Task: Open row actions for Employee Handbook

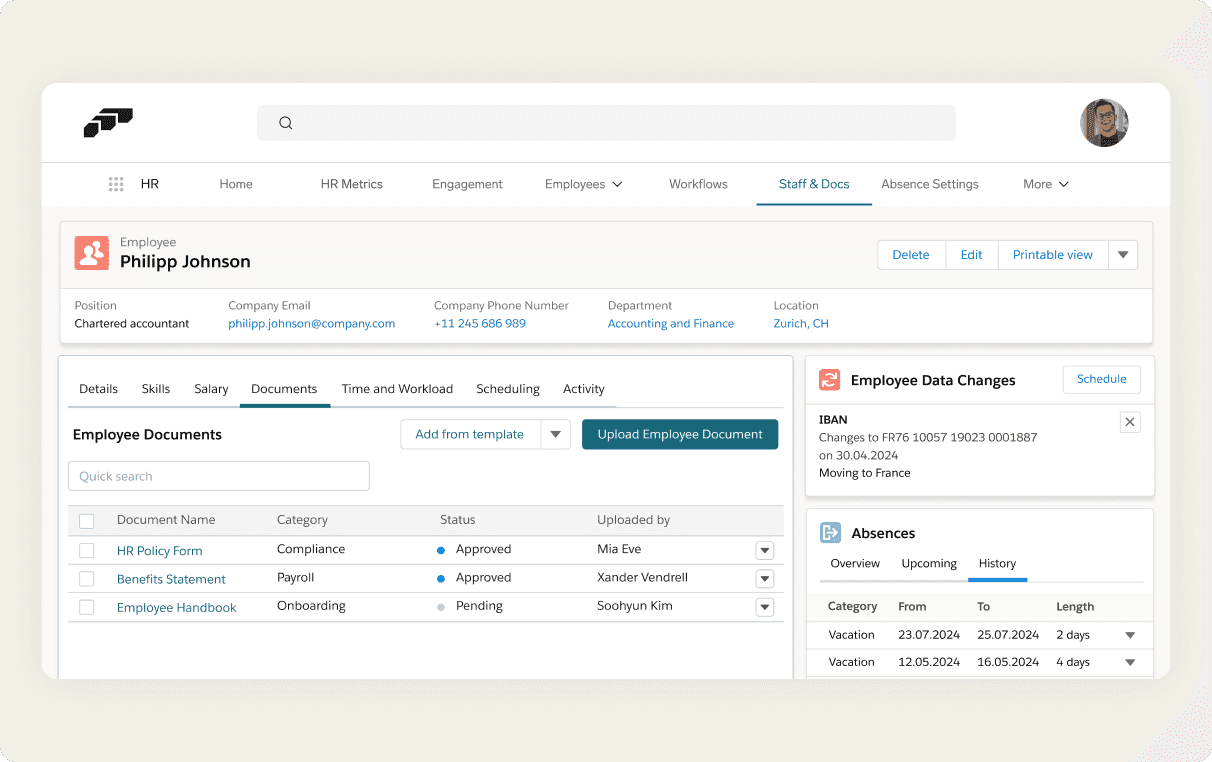Action: 765,607
